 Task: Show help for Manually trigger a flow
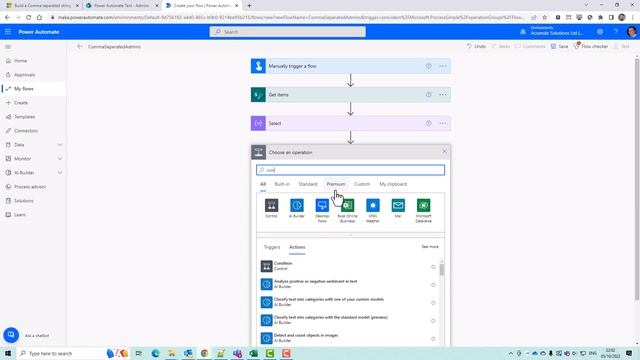point(428,66)
